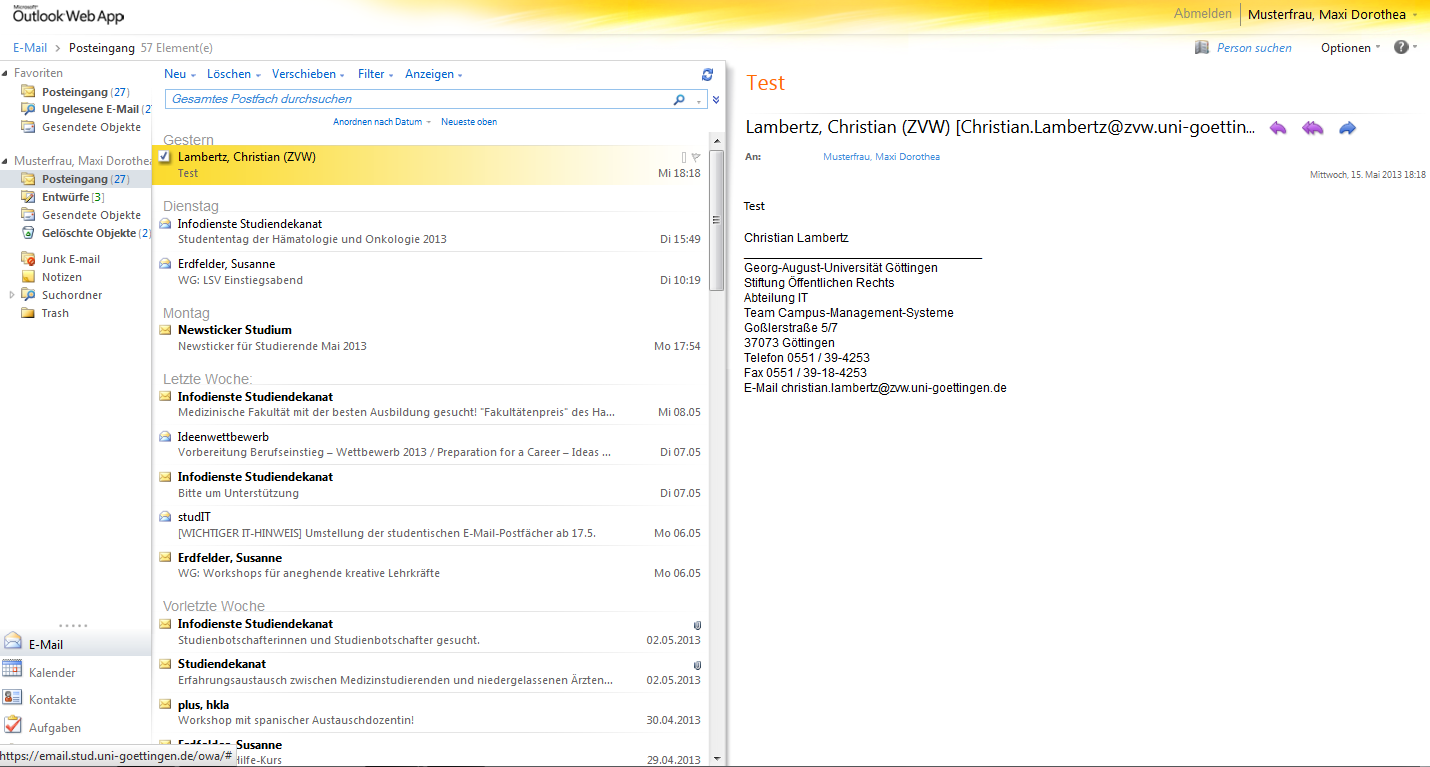Reply to the Test message

pyautogui.click(x=1277, y=128)
